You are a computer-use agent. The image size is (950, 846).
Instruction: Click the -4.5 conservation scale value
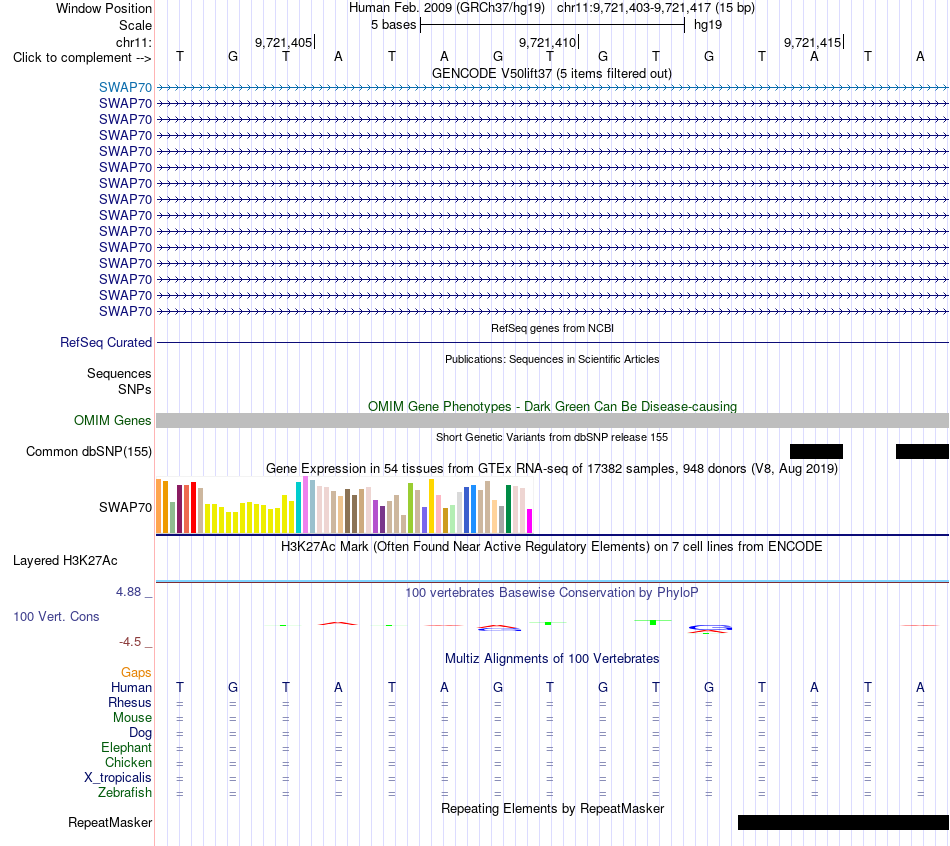130,641
